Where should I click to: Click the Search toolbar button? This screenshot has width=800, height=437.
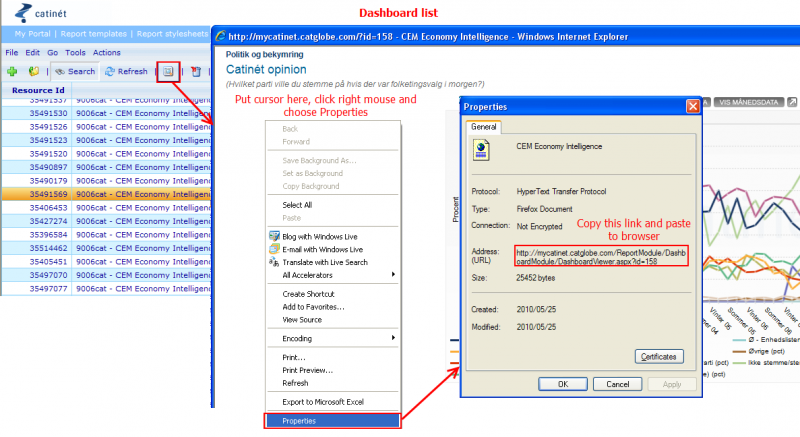tap(75, 71)
